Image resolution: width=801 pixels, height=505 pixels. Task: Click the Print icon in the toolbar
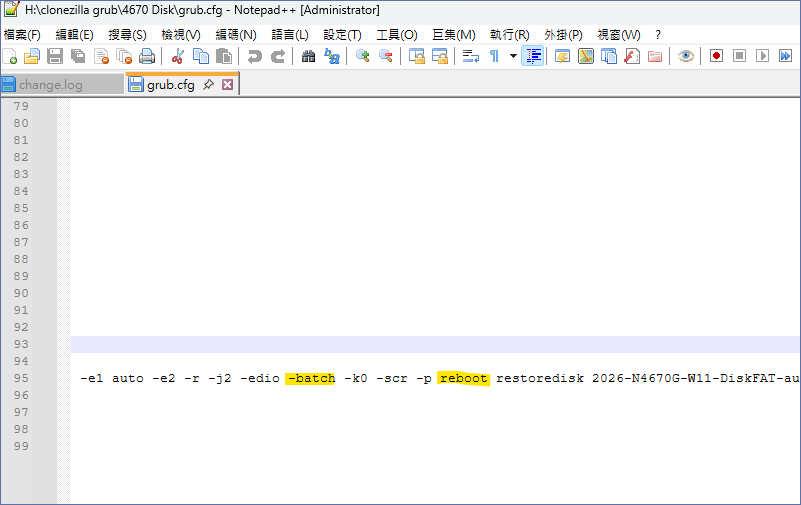coord(147,57)
